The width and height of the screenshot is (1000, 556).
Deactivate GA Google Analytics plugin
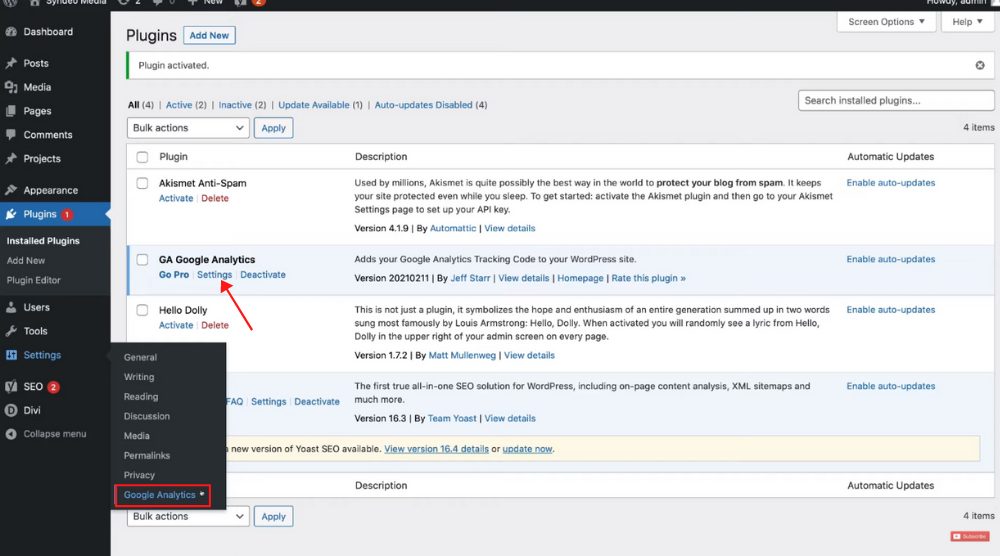[263, 275]
